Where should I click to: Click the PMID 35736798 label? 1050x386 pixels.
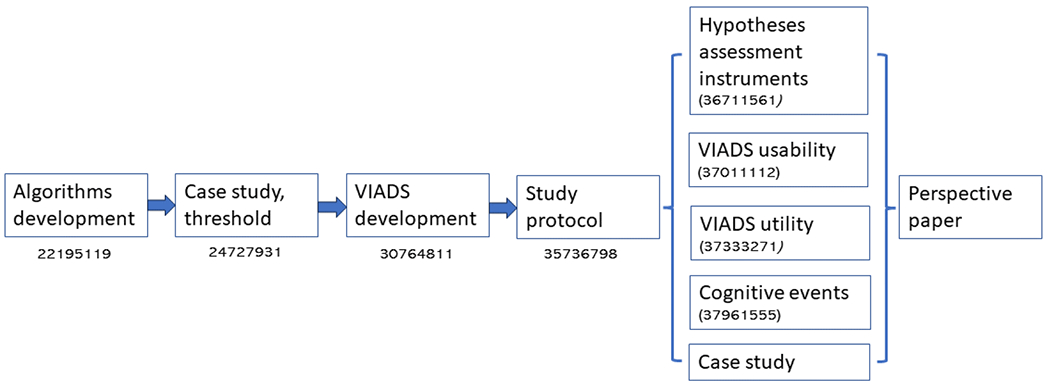581,255
